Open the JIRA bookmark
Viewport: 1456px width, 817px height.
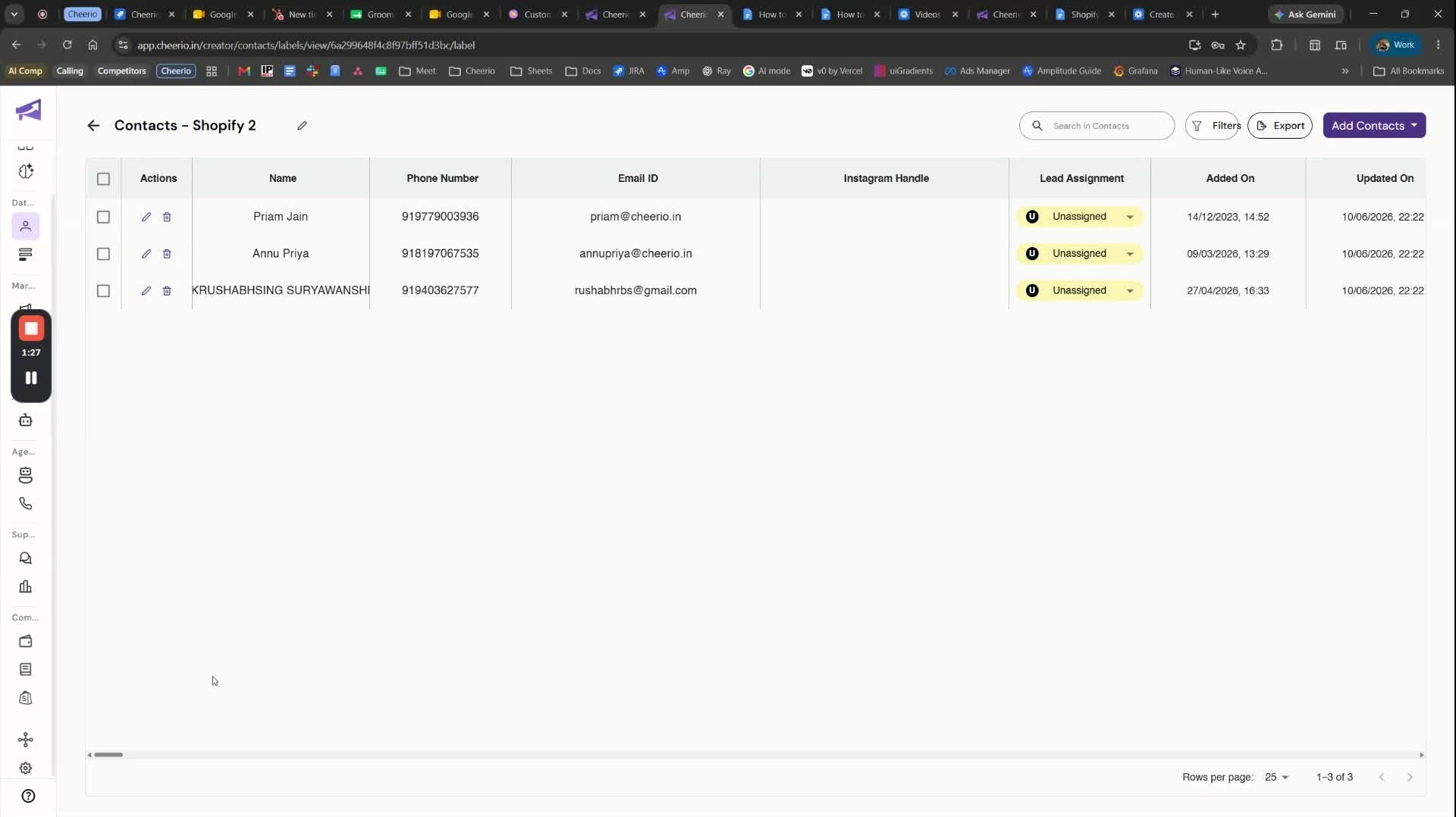[629, 71]
